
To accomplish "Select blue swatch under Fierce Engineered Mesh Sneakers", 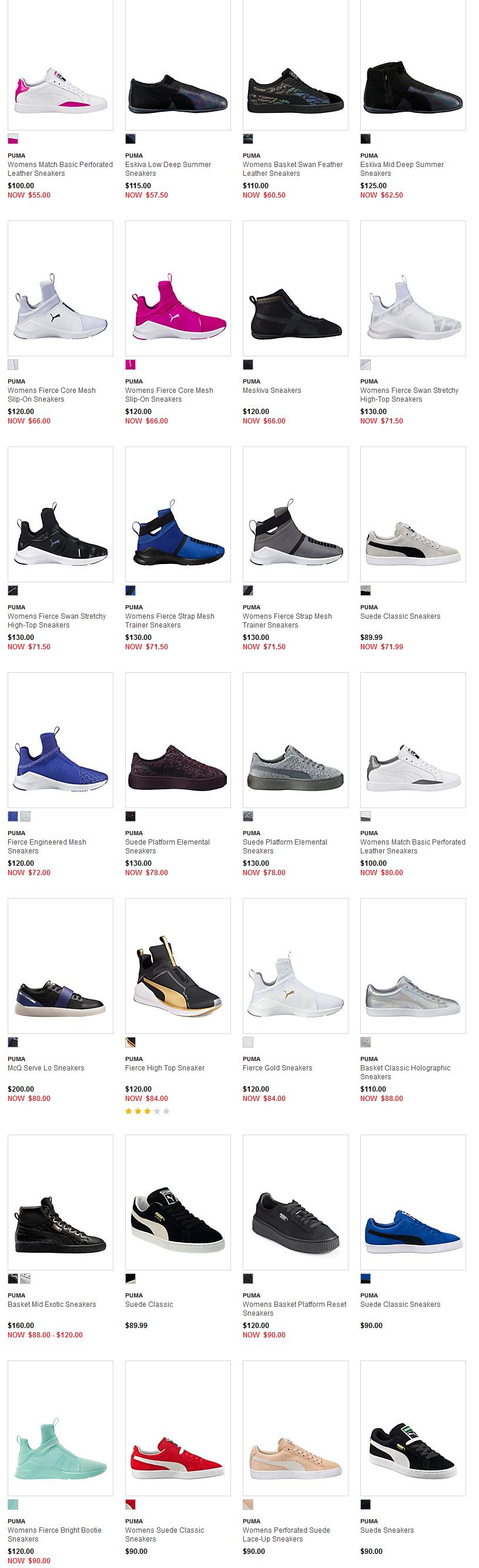I will [x=13, y=816].
